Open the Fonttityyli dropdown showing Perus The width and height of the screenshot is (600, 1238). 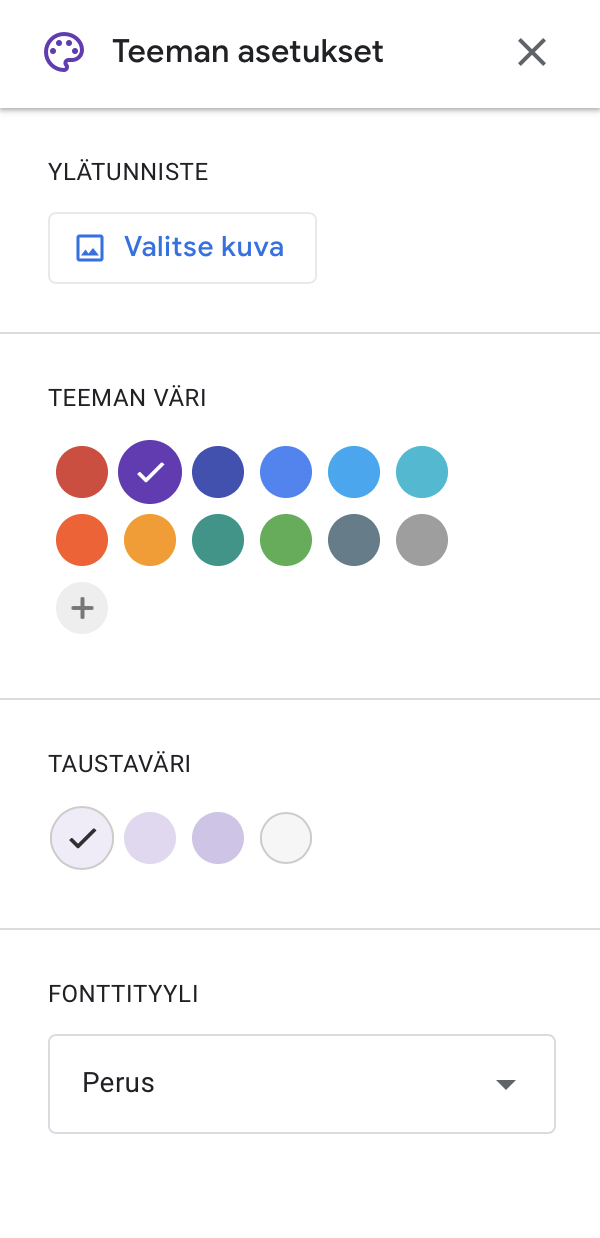[301, 1084]
